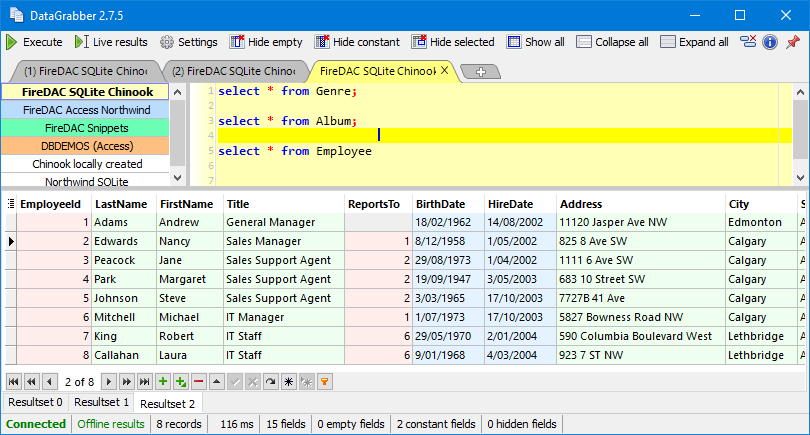
Task: Click Expand all in the toolbar
Action: coord(694,42)
